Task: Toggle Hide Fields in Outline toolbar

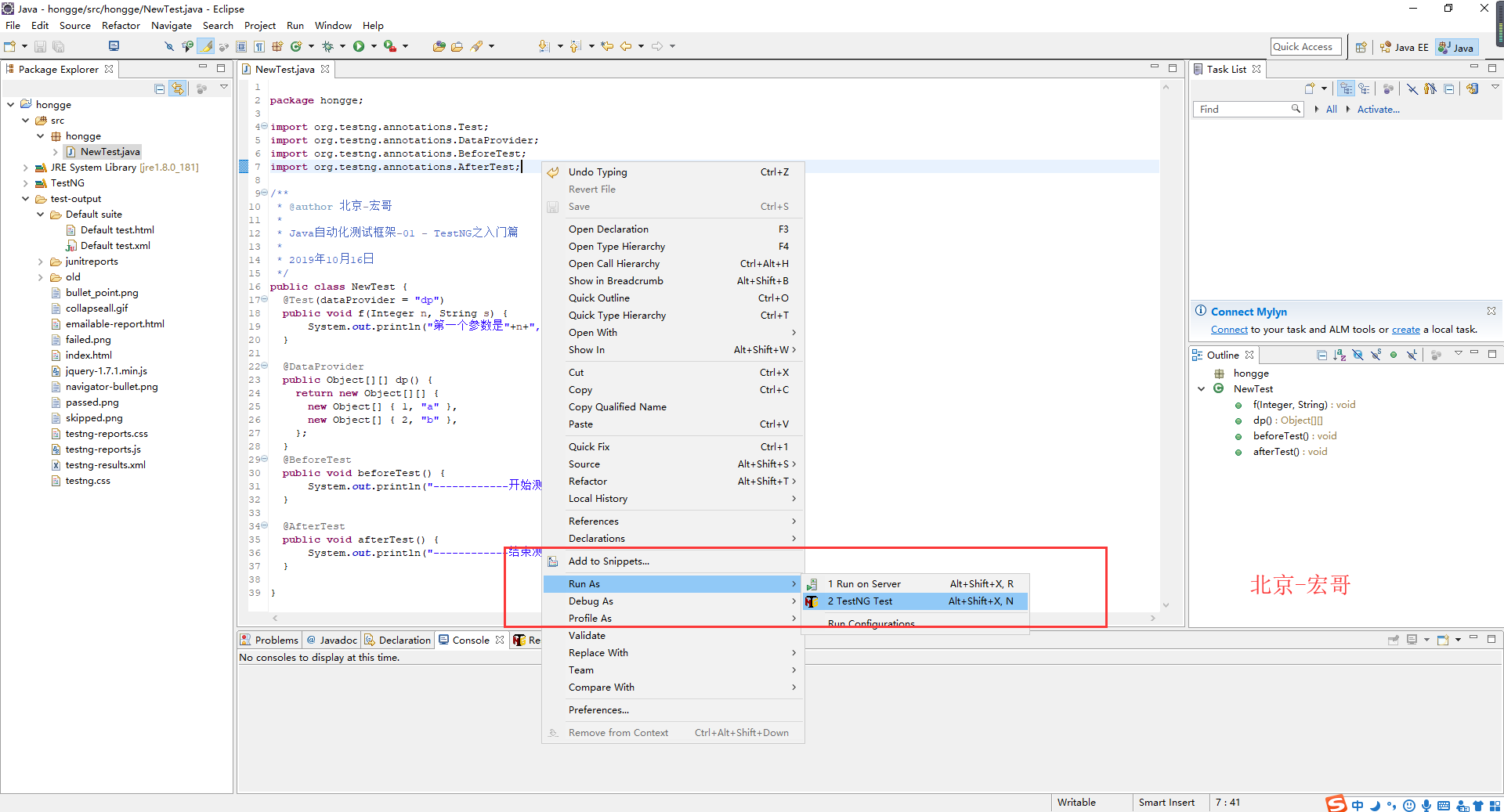Action: pyautogui.click(x=1358, y=355)
